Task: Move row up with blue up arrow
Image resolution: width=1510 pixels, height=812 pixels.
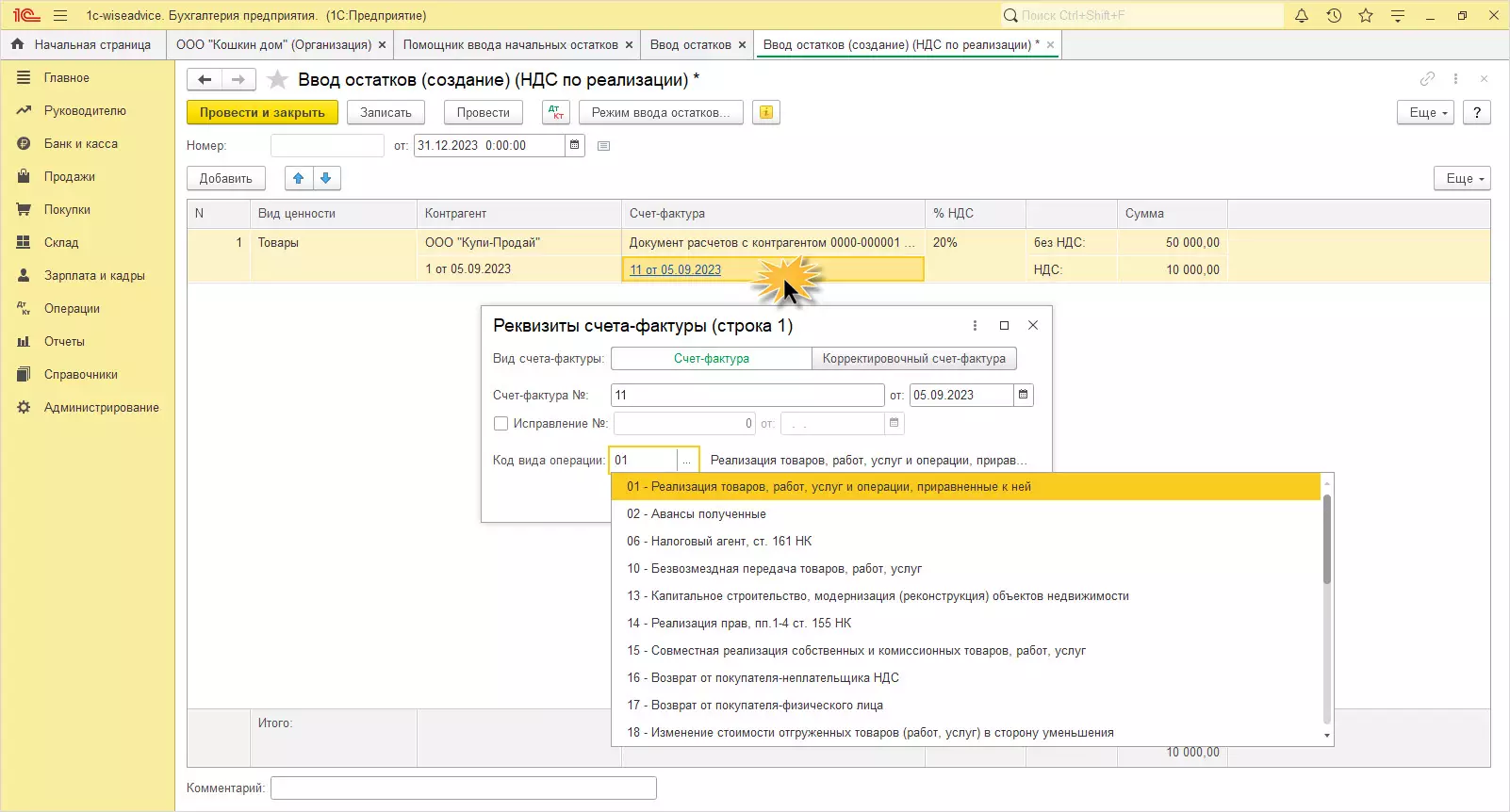Action: (299, 178)
